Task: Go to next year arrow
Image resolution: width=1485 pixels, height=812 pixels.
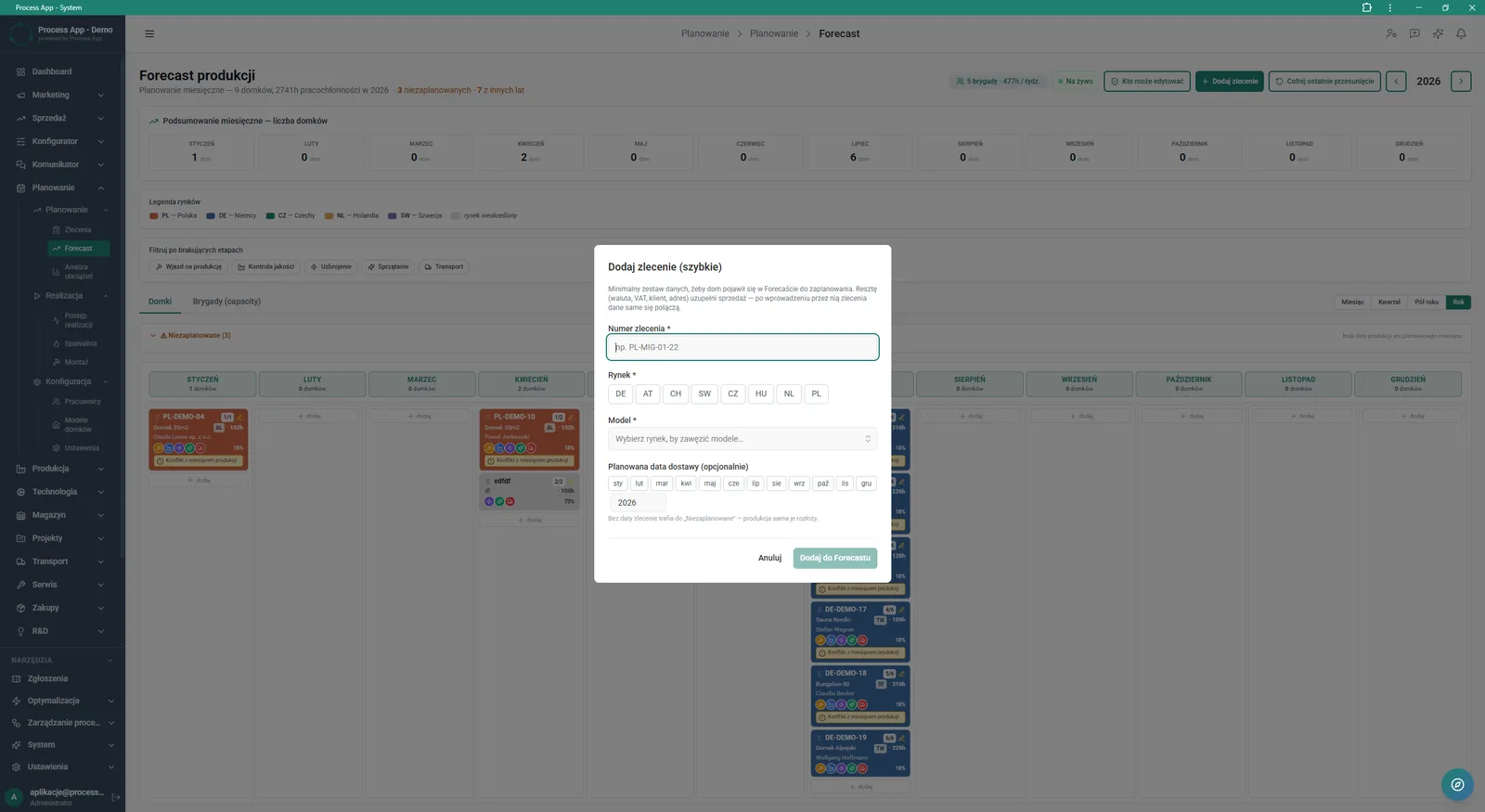Action: [1461, 82]
